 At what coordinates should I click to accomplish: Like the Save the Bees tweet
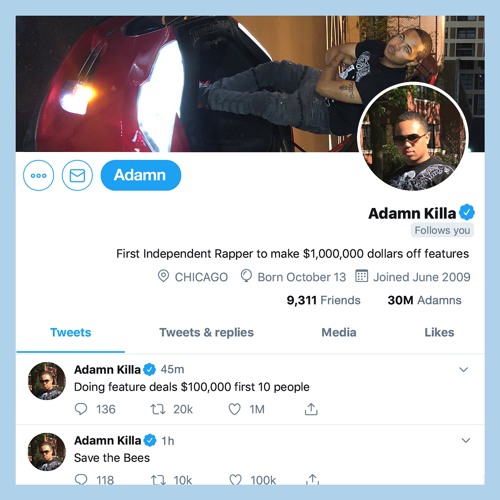tap(235, 480)
